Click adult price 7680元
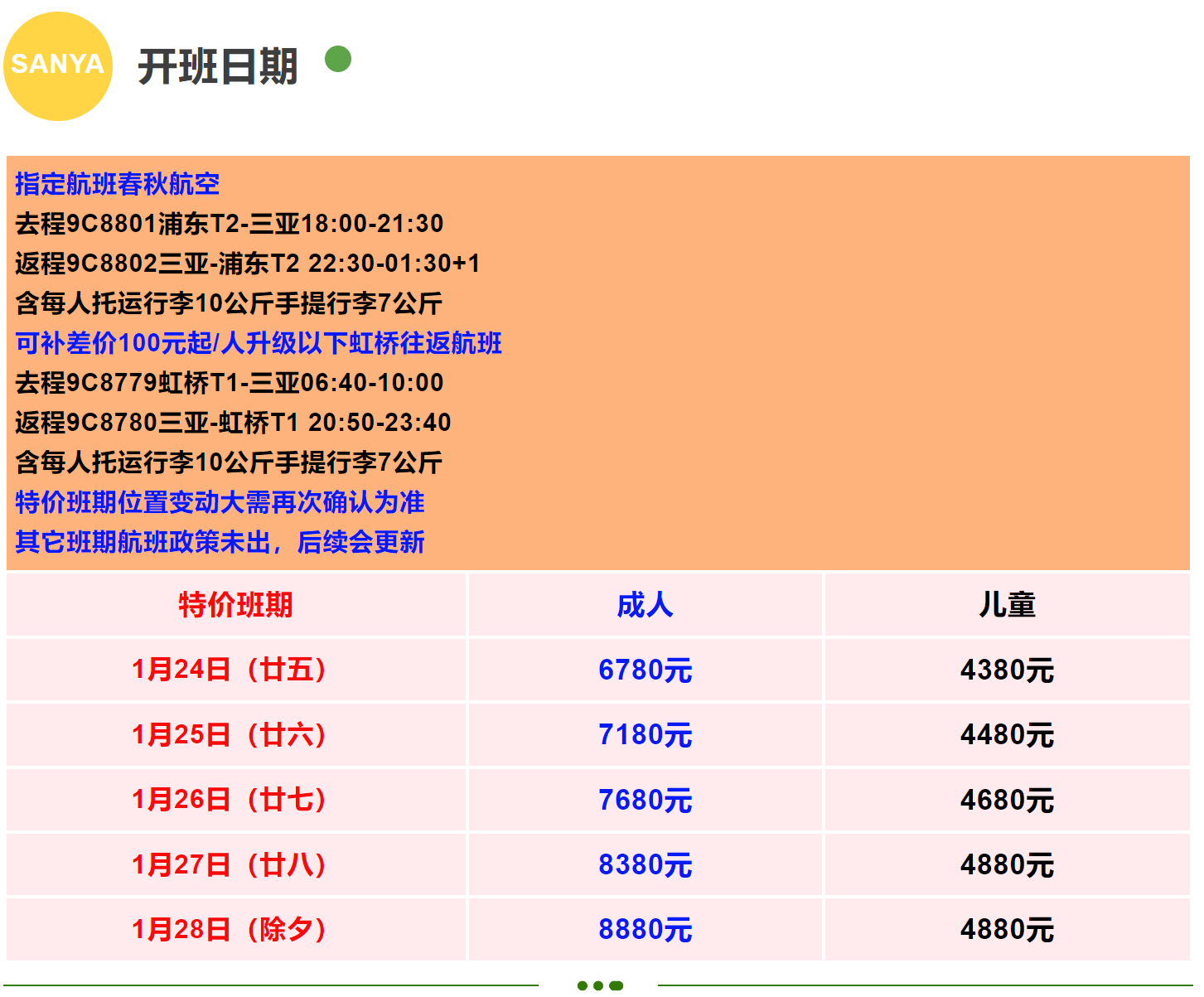The image size is (1204, 997). pyautogui.click(x=645, y=800)
